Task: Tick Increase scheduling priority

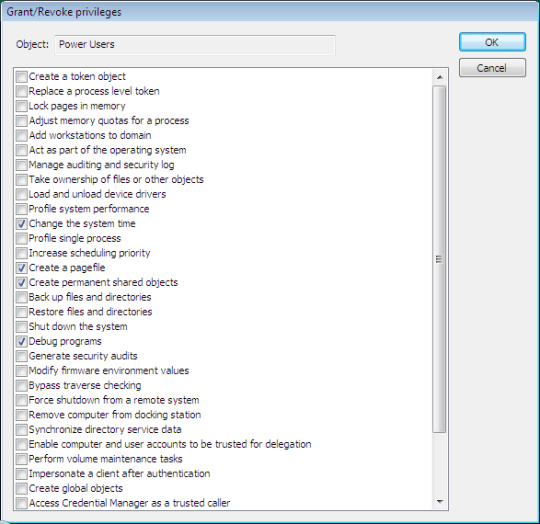Action: click(21, 253)
